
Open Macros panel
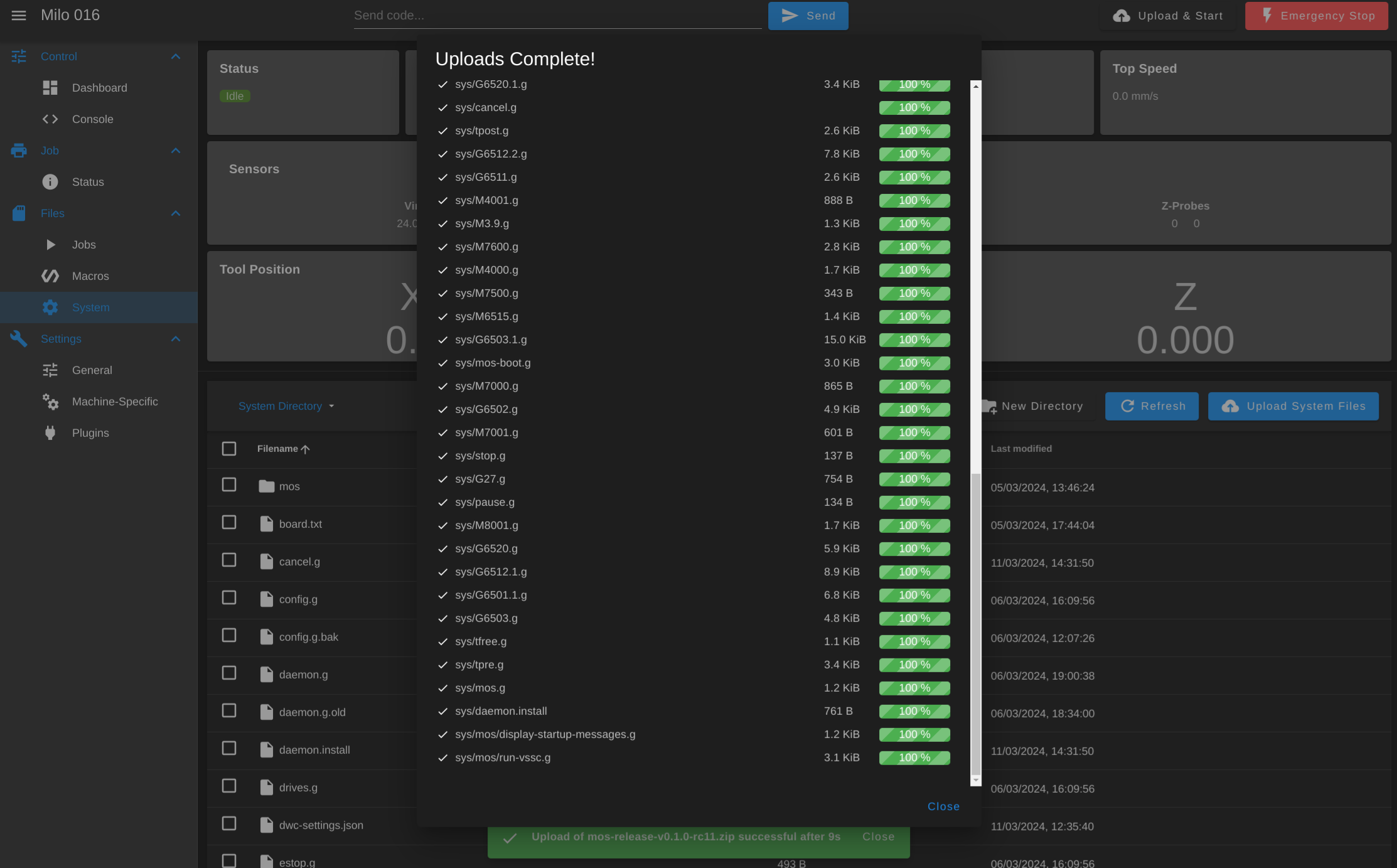90,276
